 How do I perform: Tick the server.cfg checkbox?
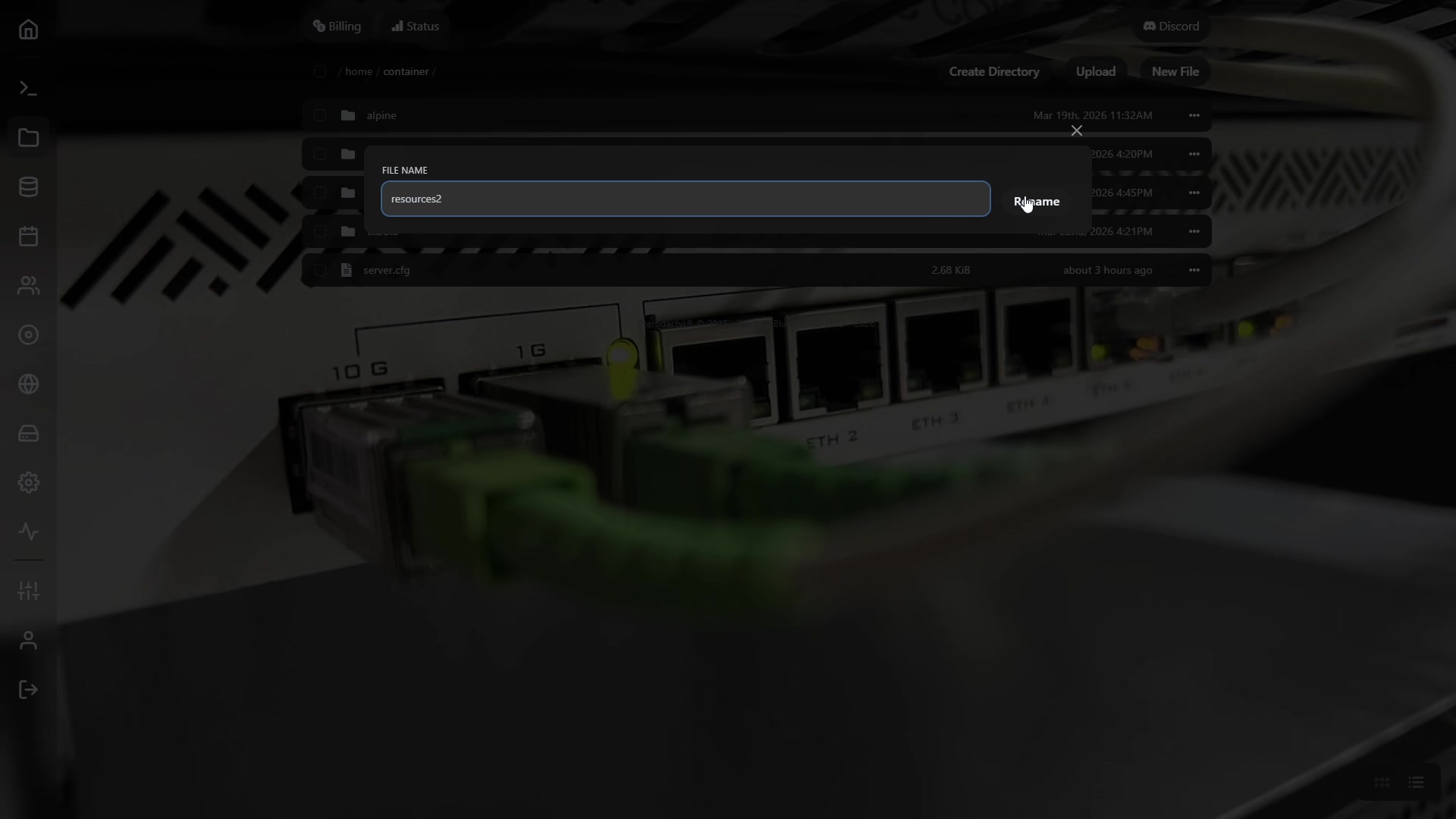[x=320, y=270]
